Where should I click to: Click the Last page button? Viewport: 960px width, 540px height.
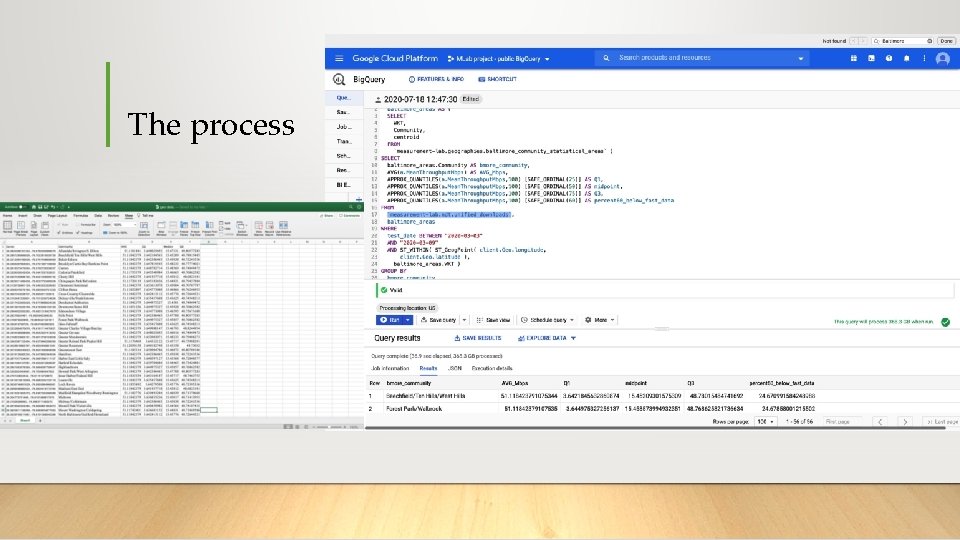click(x=942, y=422)
